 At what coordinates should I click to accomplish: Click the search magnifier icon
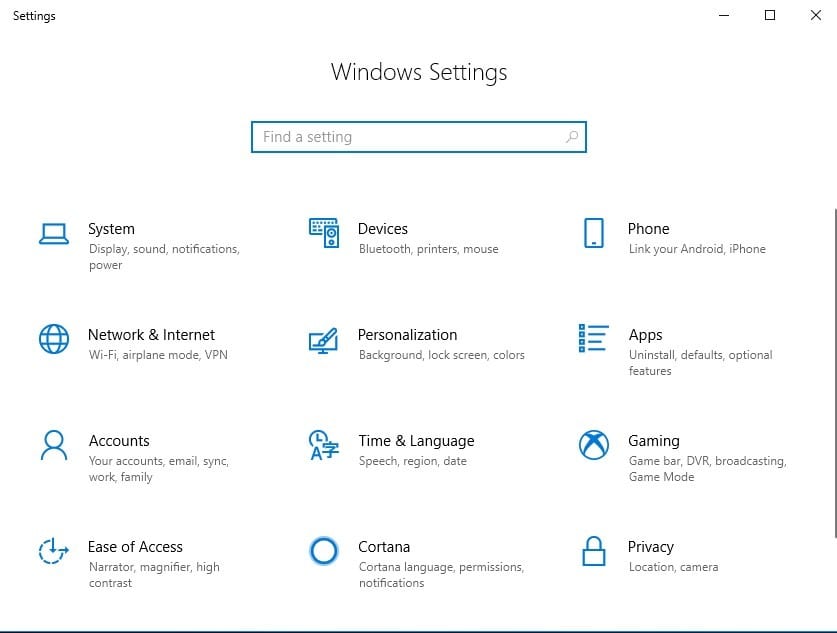(571, 137)
